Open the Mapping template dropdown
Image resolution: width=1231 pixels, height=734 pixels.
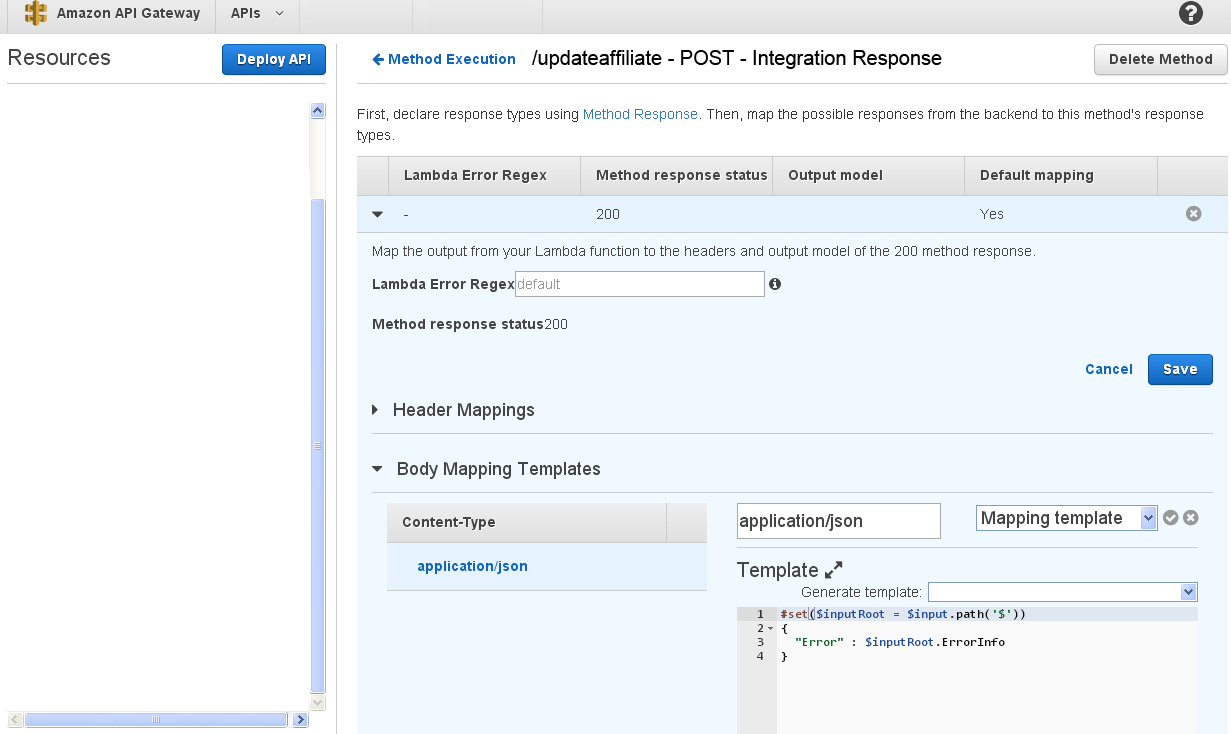(x=1066, y=518)
